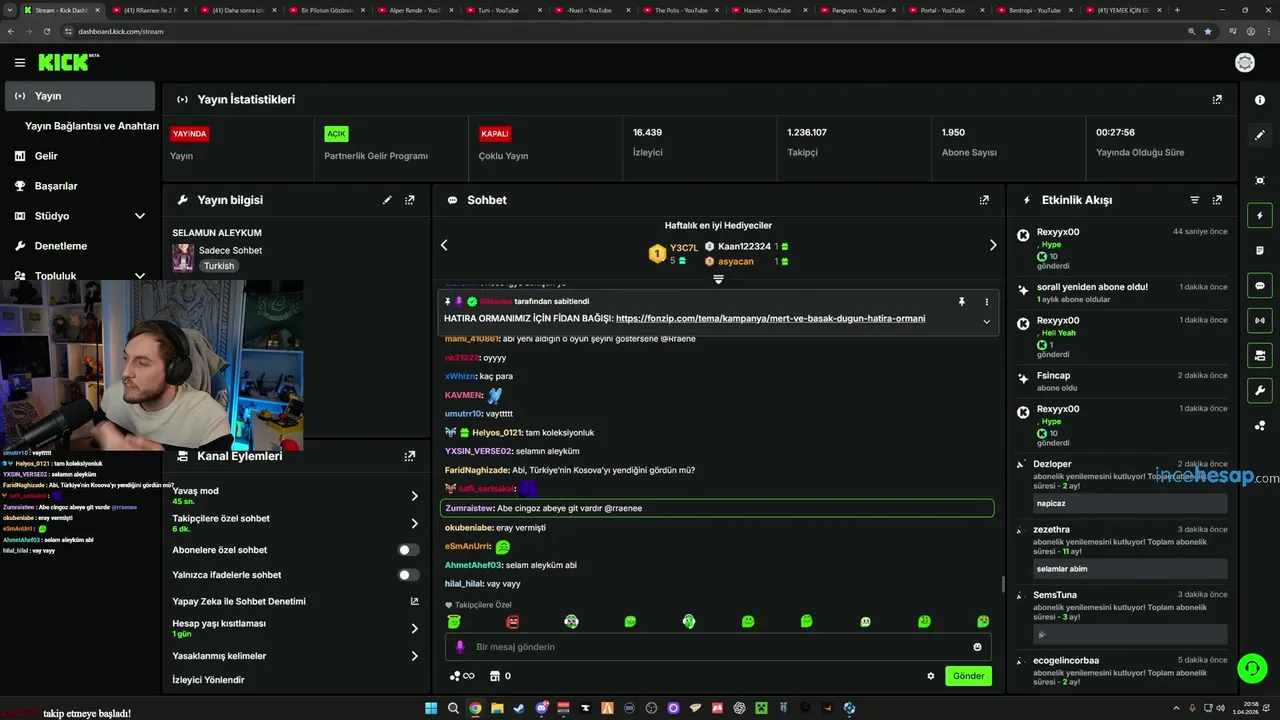Viewport: 1280px width, 720px height.
Task: Click the purple microphone icon in message box
Action: (460, 647)
